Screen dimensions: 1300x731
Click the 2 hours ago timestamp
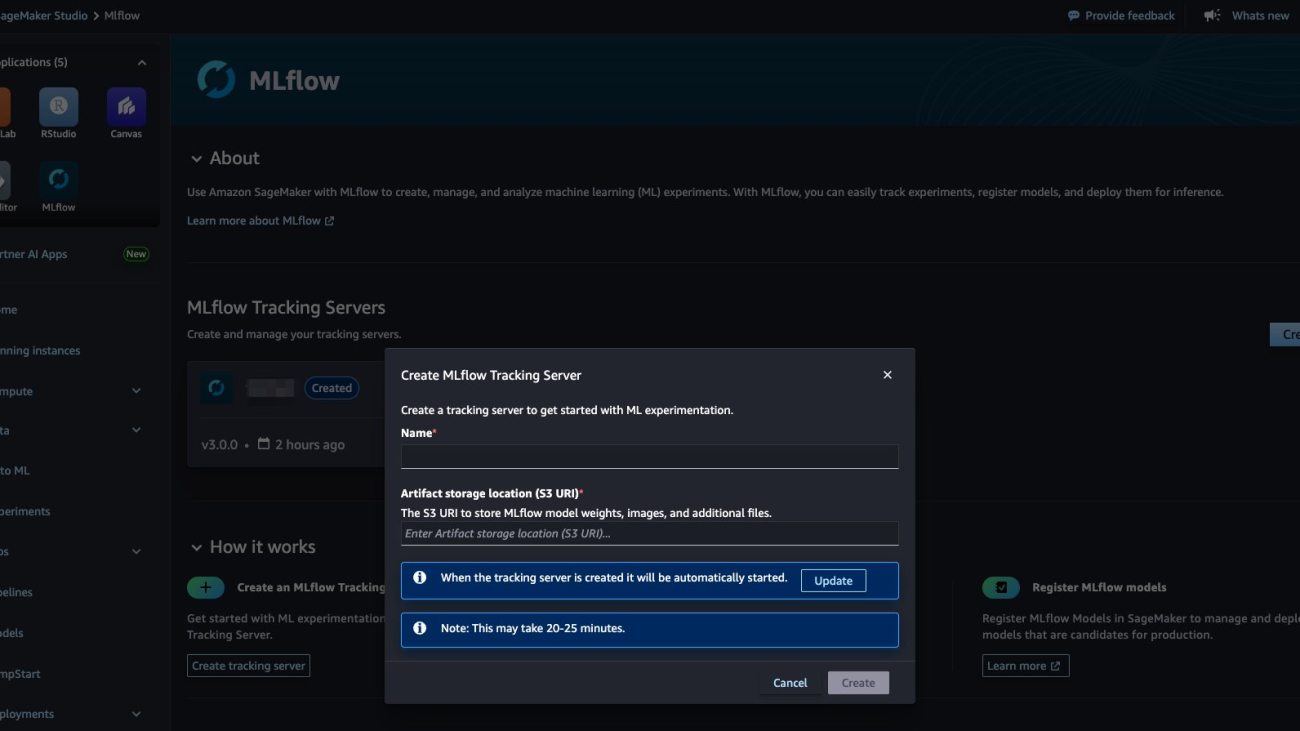tap(310, 444)
